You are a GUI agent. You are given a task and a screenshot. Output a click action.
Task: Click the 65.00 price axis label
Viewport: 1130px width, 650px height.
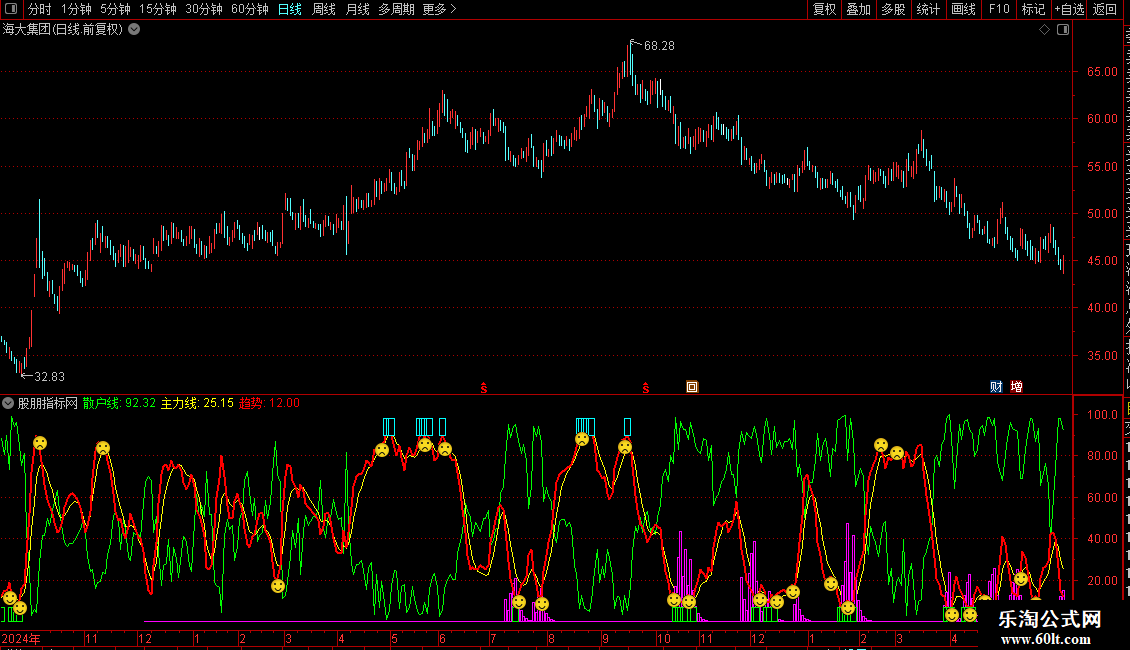[1103, 72]
